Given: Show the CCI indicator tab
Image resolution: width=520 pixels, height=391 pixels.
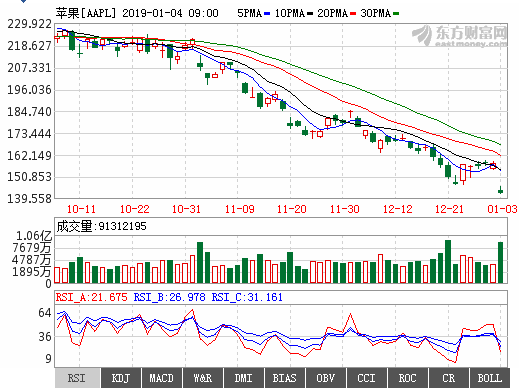Looking at the screenshot, I should click(367, 378).
